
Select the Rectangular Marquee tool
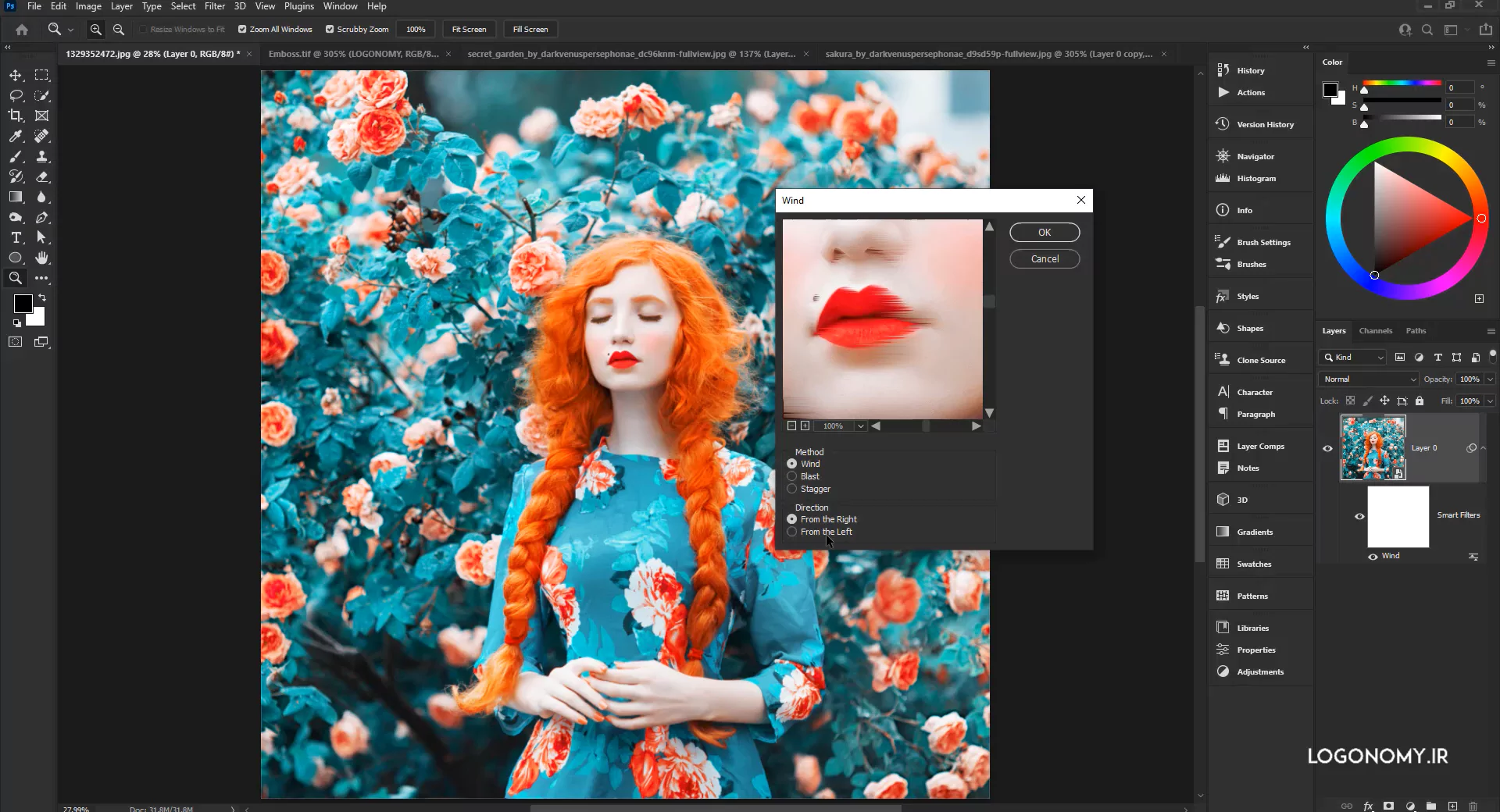[x=42, y=75]
